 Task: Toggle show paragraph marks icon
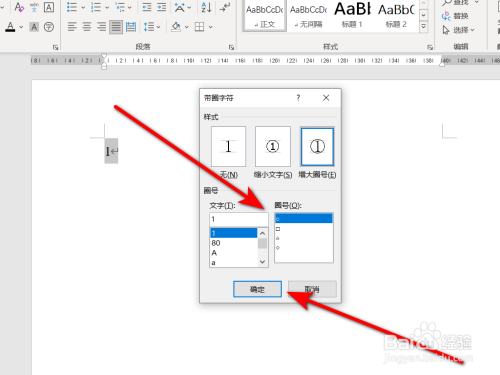tap(225, 7)
